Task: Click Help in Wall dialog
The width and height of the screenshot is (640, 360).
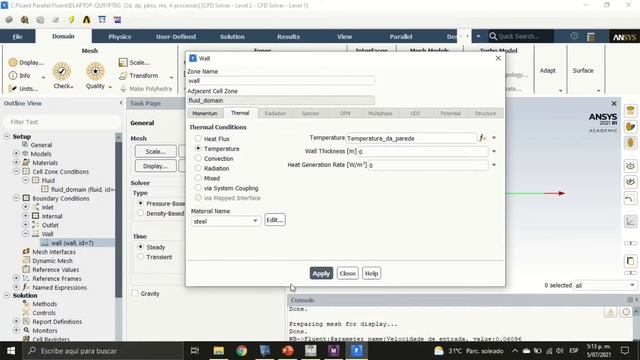Action: click(x=371, y=273)
